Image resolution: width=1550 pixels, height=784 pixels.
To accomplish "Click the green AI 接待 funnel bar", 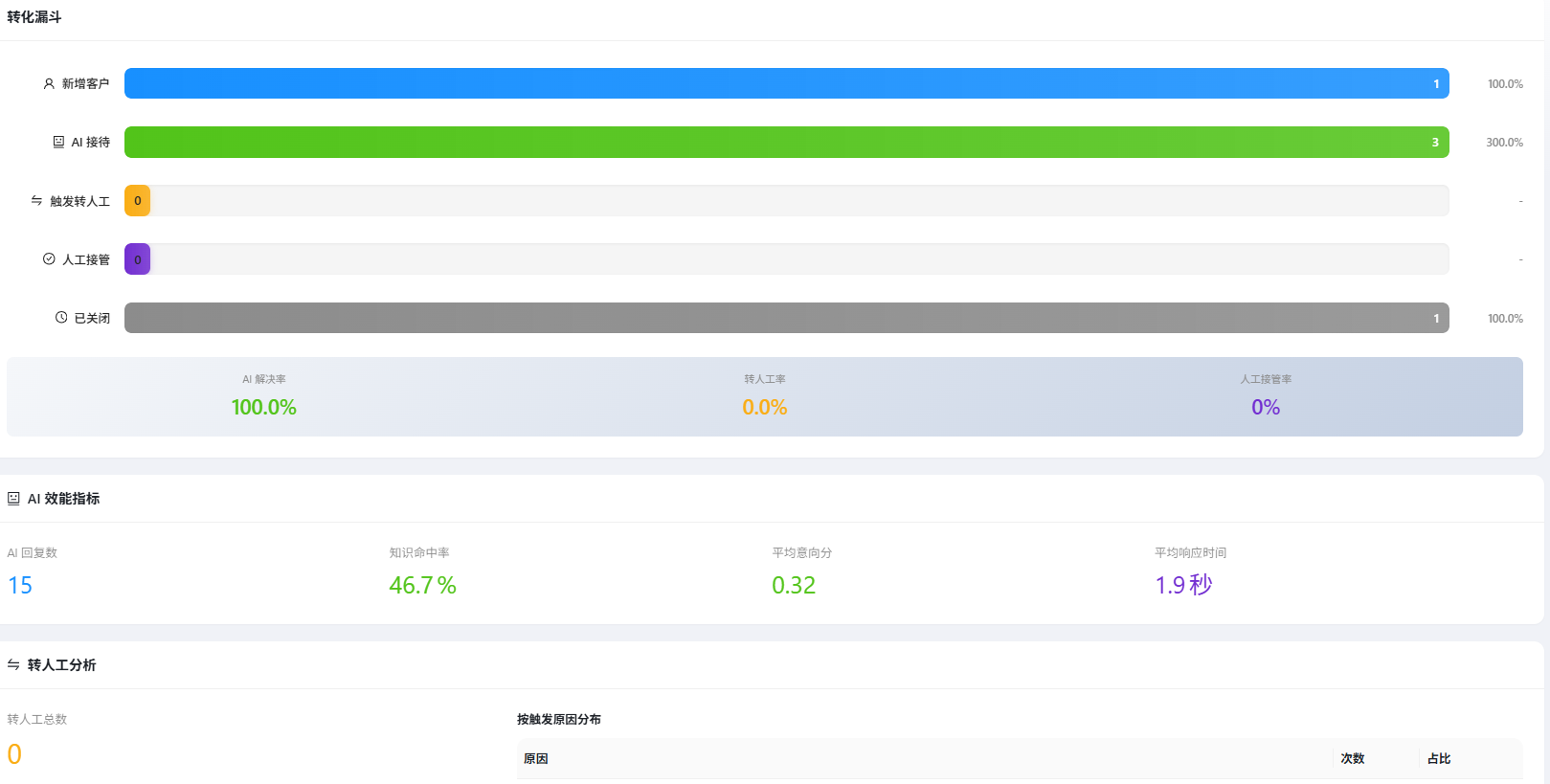I will coord(785,142).
